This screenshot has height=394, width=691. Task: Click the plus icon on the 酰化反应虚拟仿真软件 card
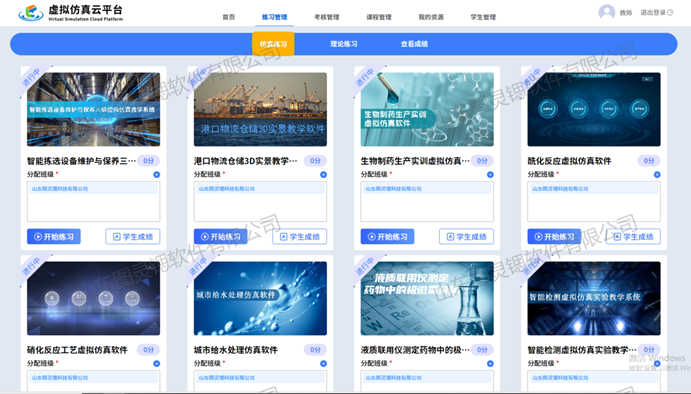[657, 175]
